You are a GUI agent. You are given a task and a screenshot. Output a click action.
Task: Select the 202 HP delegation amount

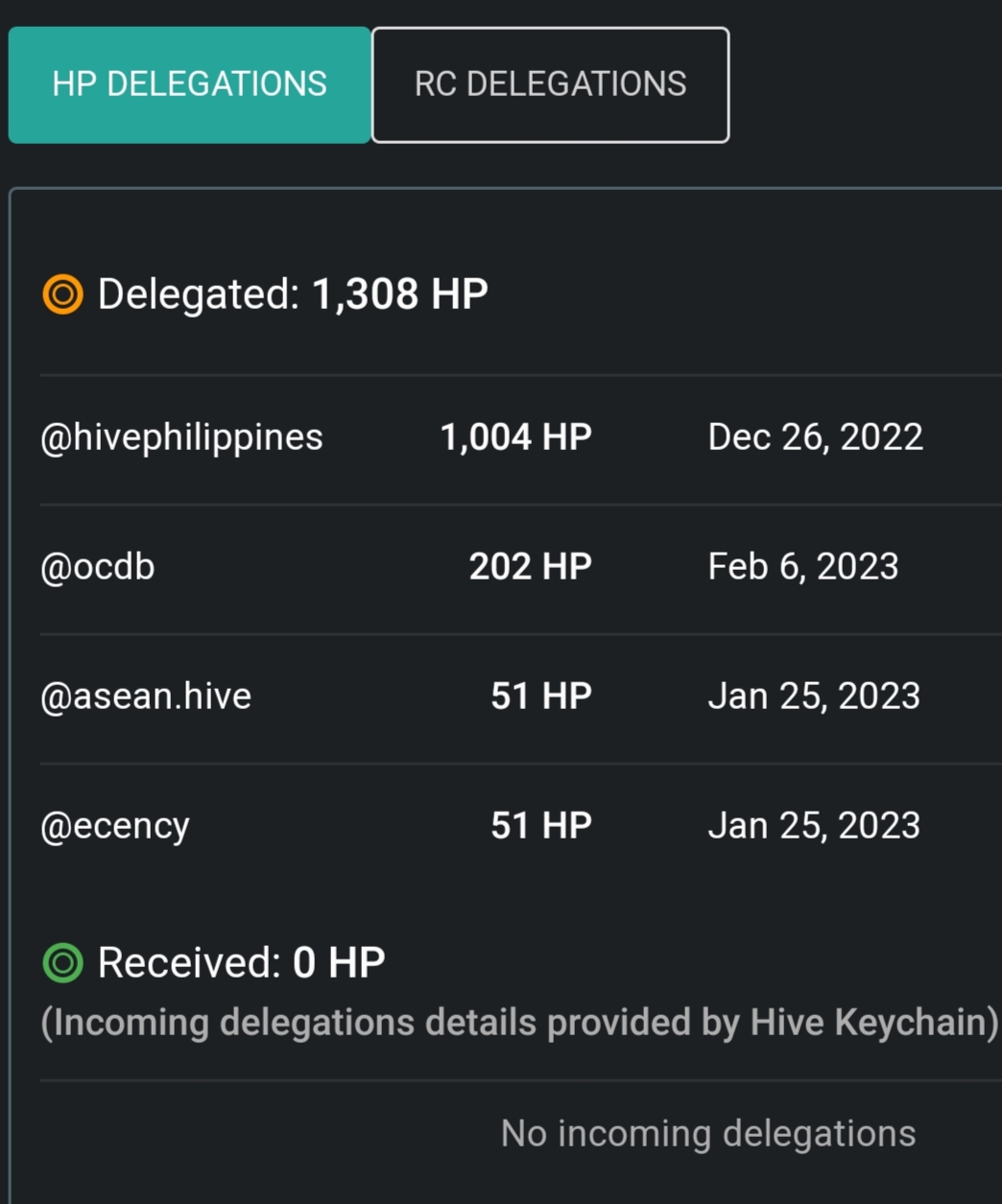531,567
